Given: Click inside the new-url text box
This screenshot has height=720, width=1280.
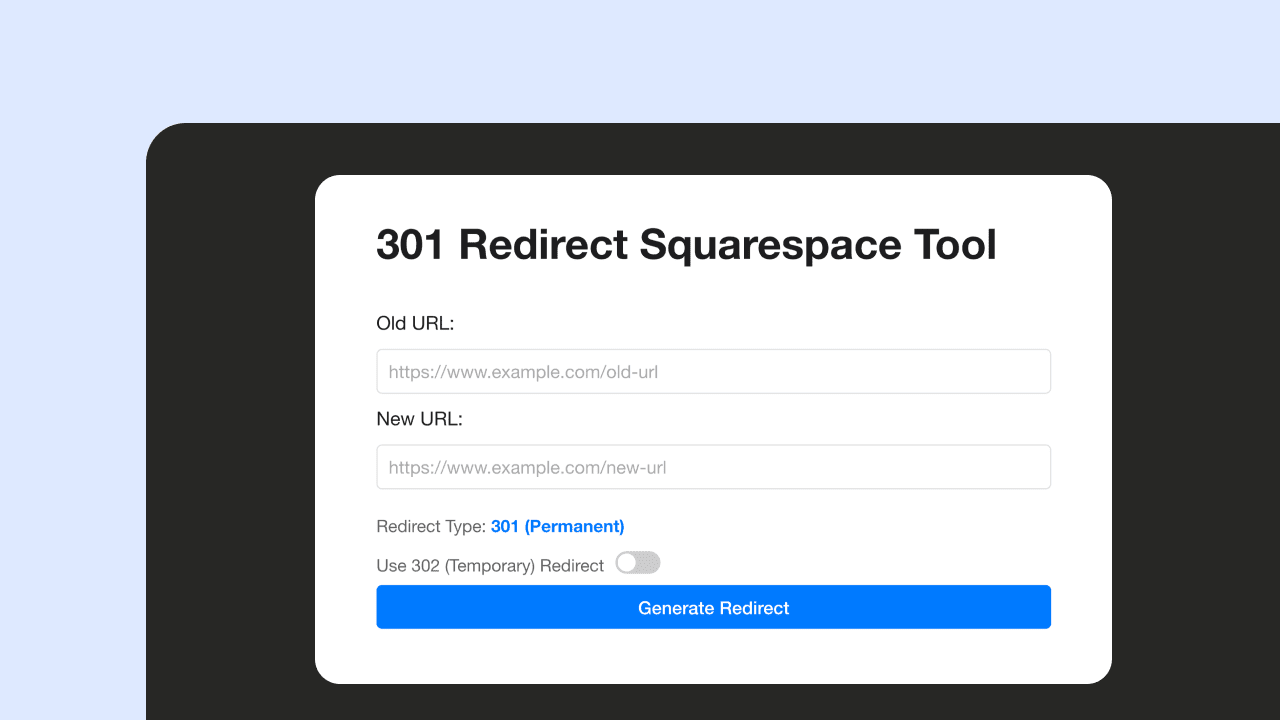Looking at the screenshot, I should tap(713, 466).
